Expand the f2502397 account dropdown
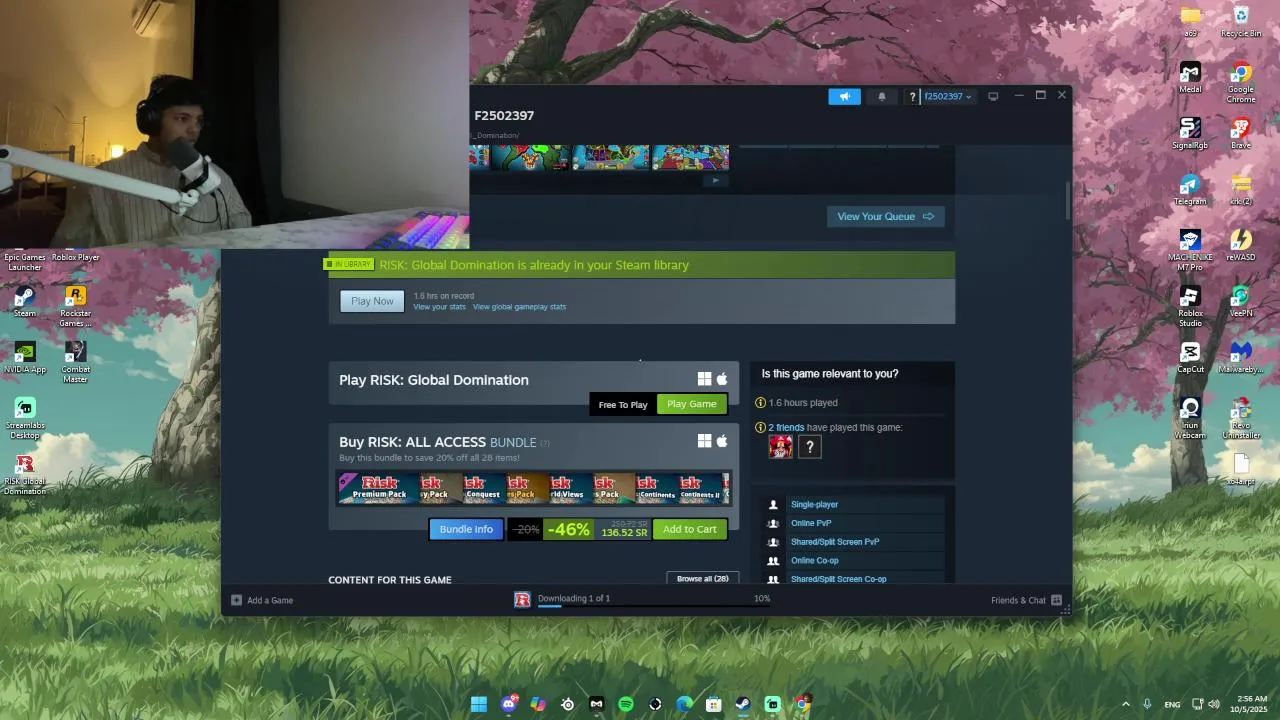Image resolution: width=1280 pixels, height=720 pixels. pos(948,97)
